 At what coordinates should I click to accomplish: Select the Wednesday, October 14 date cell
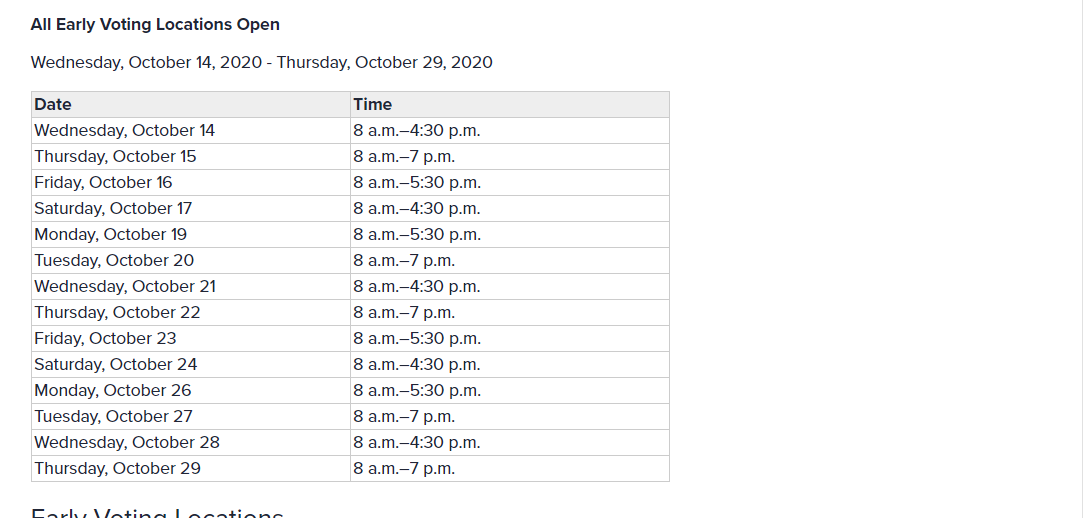click(x=191, y=131)
